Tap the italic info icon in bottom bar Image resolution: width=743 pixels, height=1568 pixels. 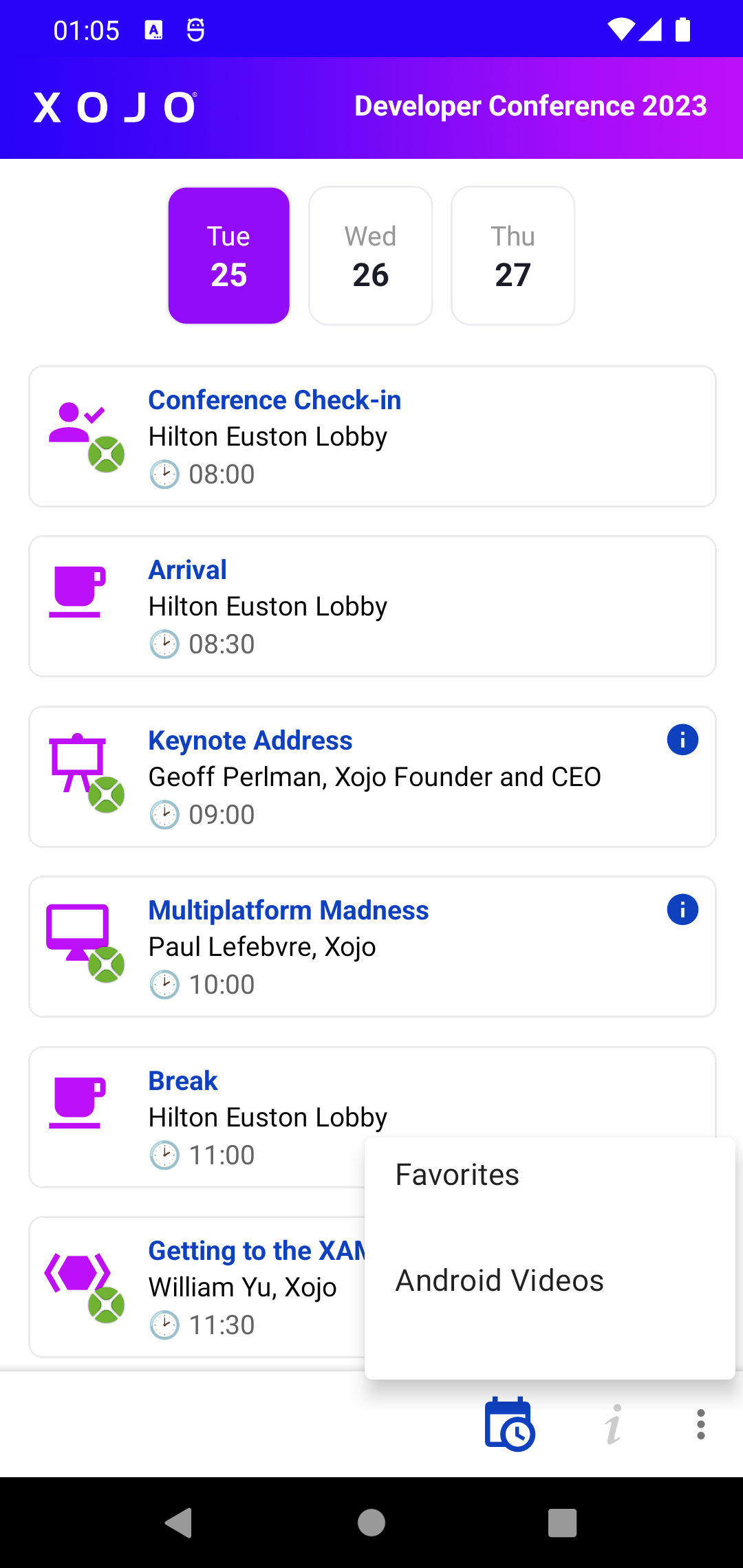[613, 1424]
